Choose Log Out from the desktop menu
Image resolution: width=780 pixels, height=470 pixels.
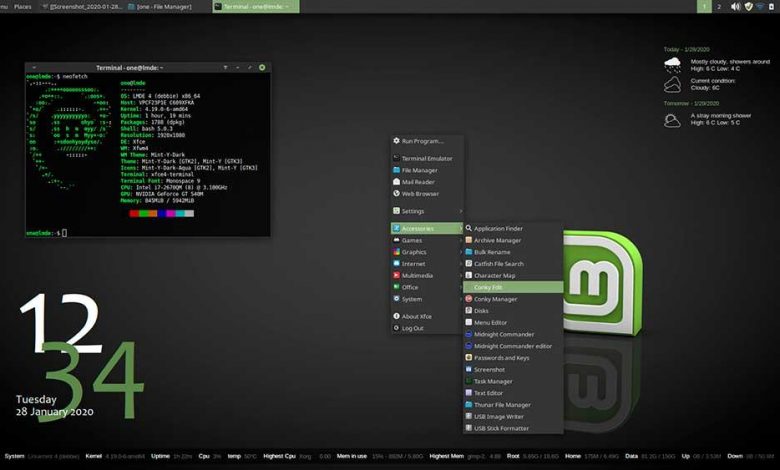427,328
